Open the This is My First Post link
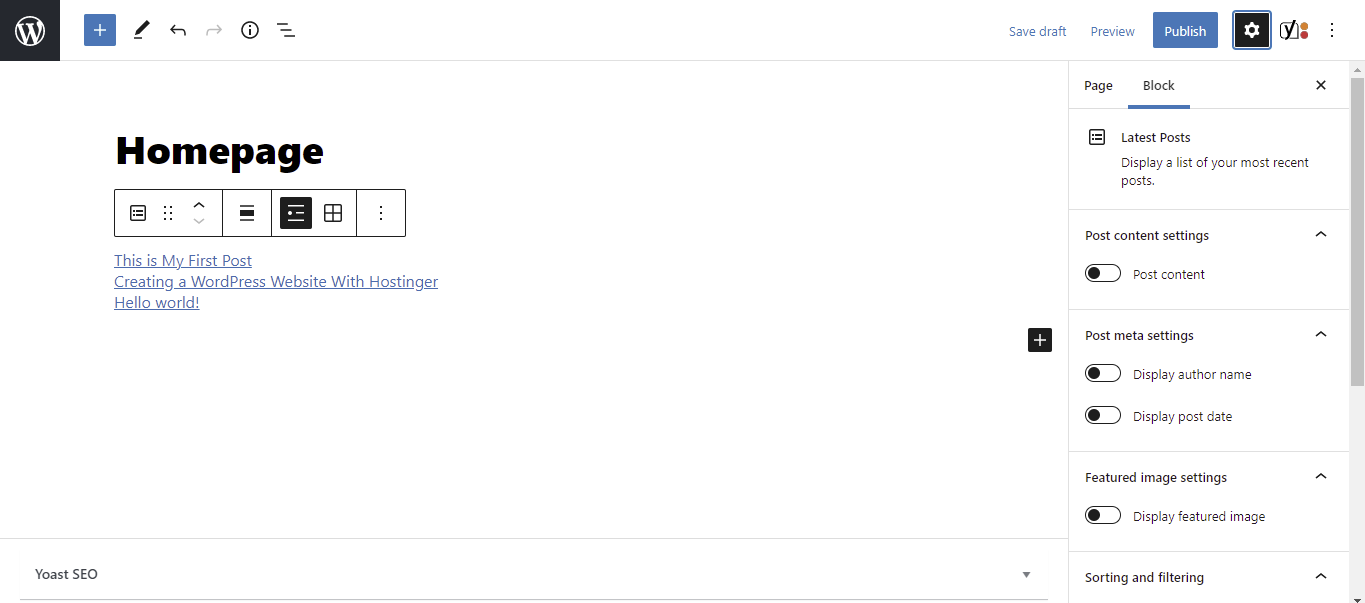The width and height of the screenshot is (1365, 603). (182, 260)
